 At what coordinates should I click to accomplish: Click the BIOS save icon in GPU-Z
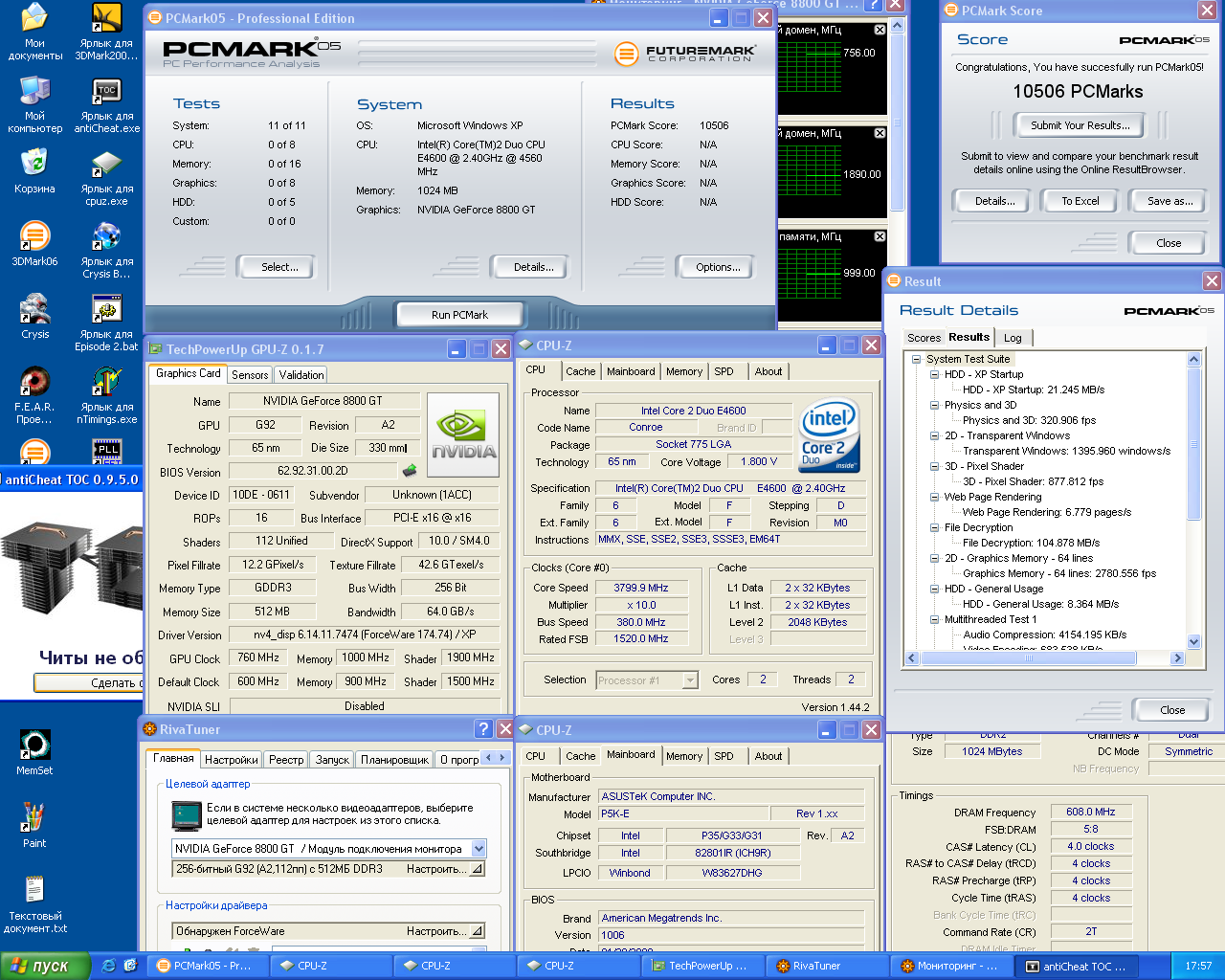coord(410,470)
